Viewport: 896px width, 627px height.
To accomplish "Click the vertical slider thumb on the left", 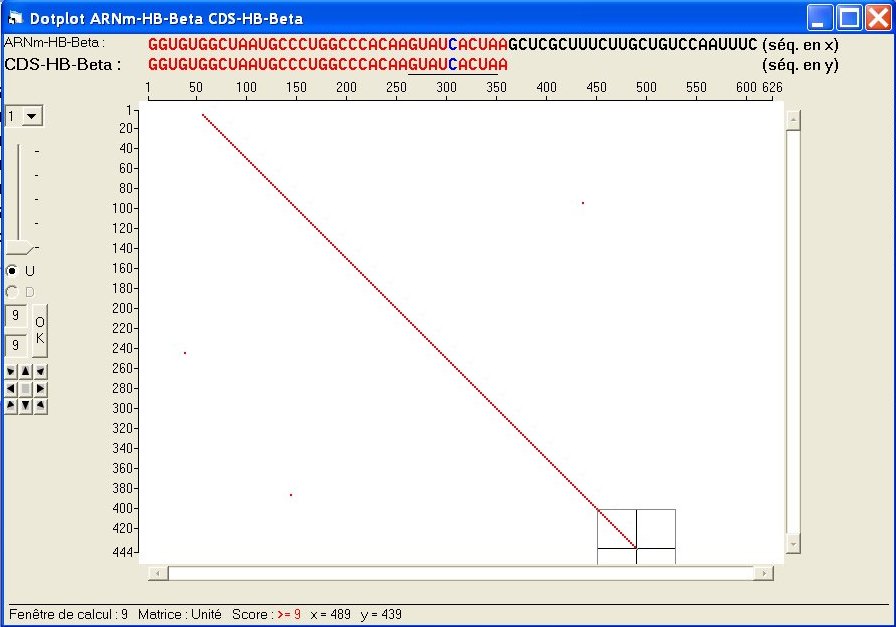I will click(20, 248).
